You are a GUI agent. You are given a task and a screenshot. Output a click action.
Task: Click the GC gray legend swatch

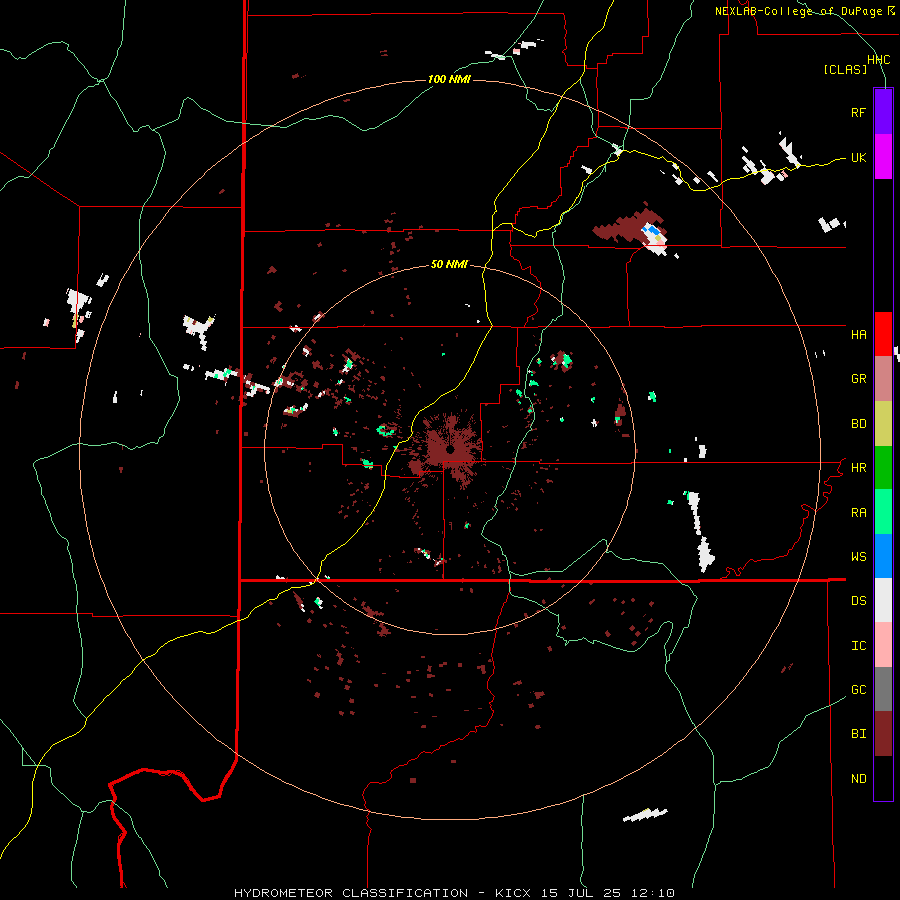click(x=883, y=689)
